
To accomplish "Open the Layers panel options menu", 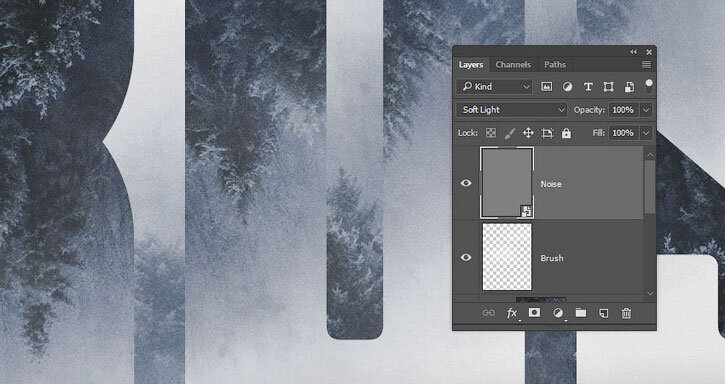I will (646, 65).
